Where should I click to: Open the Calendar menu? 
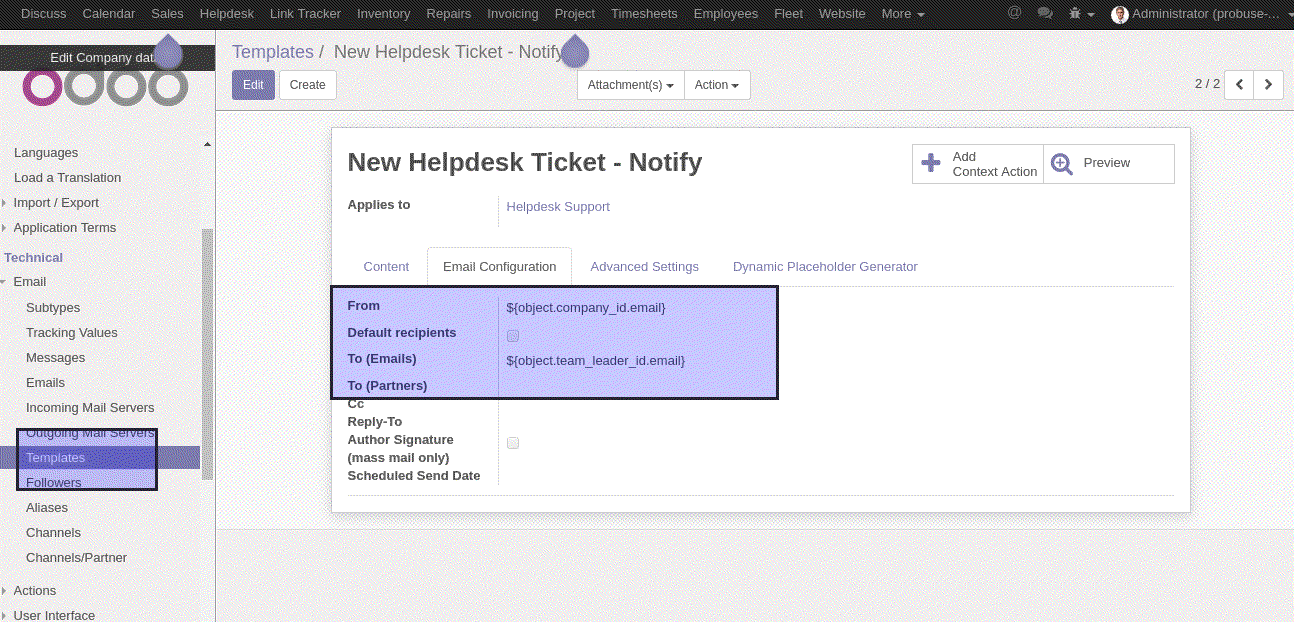tap(109, 14)
